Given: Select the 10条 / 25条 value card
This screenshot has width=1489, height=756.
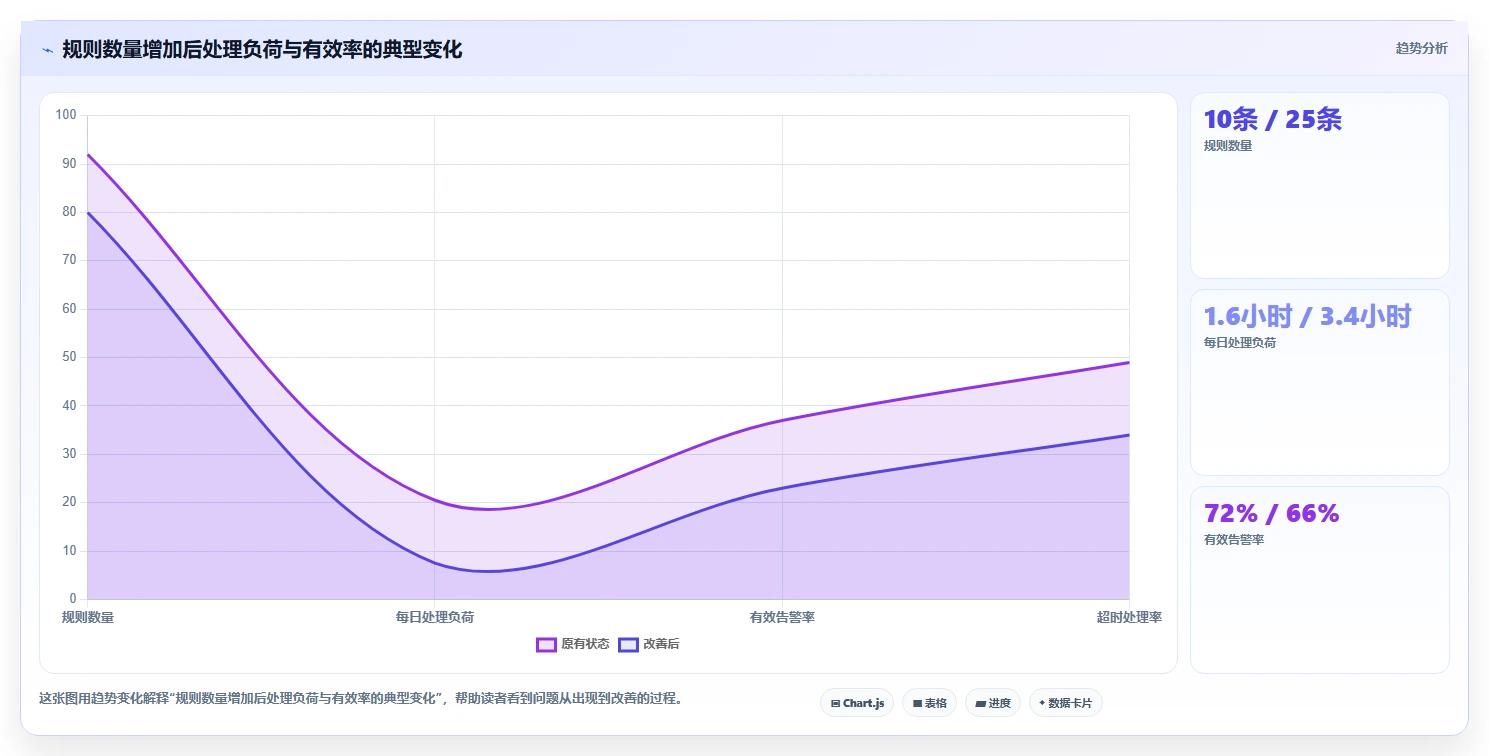Looking at the screenshot, I should [1319, 185].
